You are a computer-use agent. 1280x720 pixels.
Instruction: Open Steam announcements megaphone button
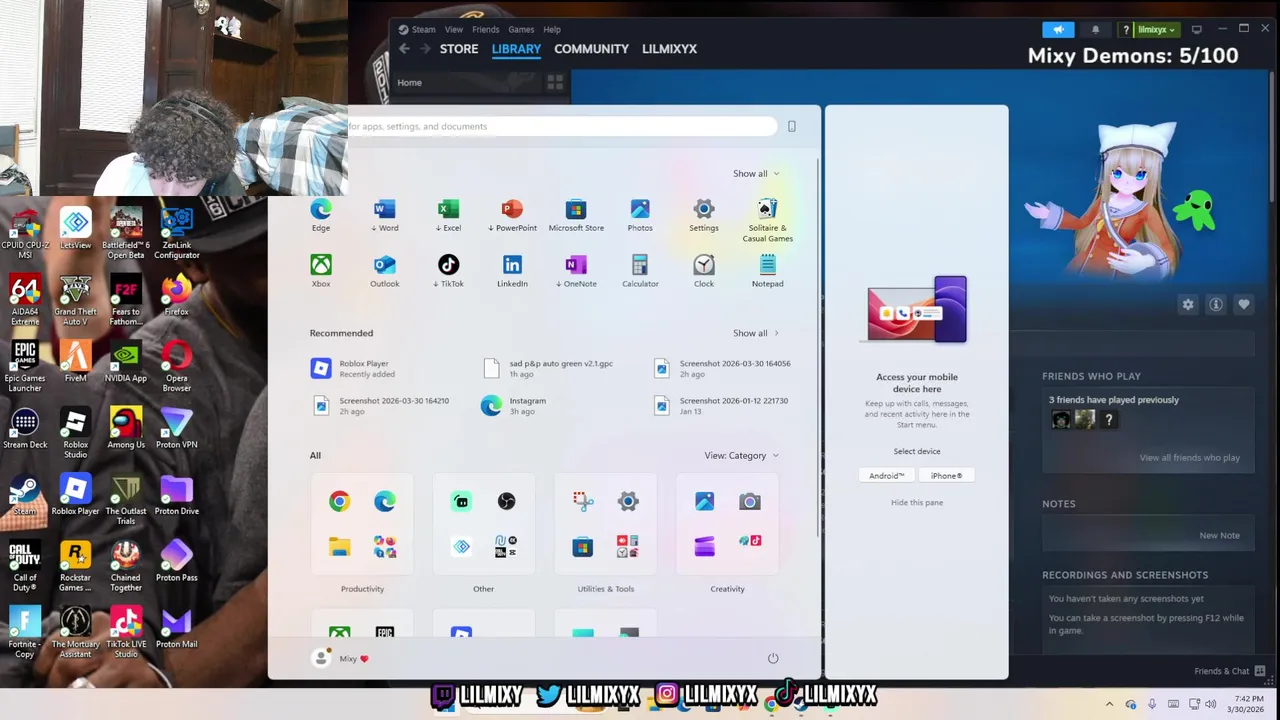click(1058, 30)
